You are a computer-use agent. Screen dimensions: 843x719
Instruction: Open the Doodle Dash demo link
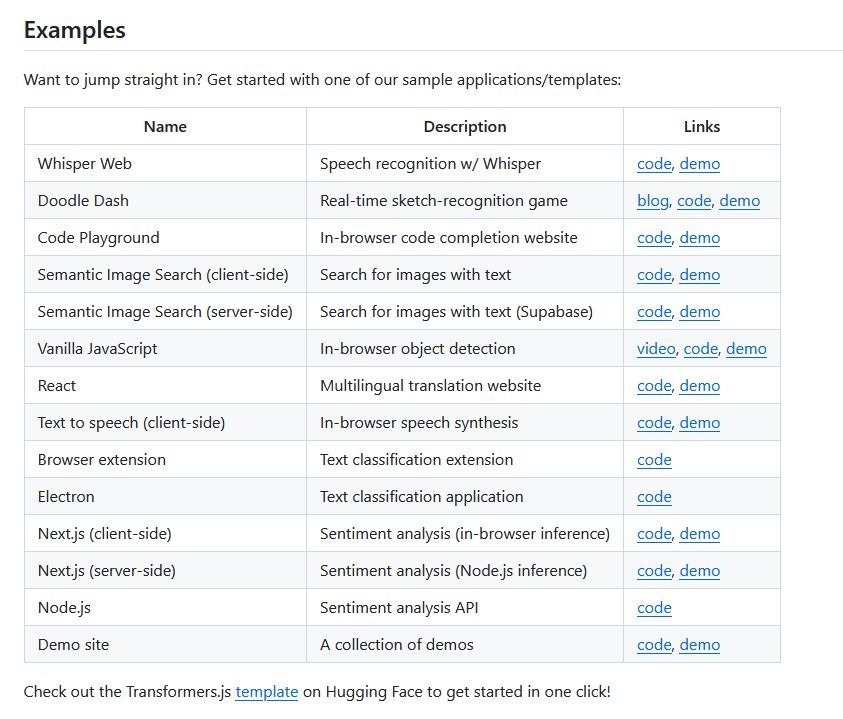click(739, 201)
